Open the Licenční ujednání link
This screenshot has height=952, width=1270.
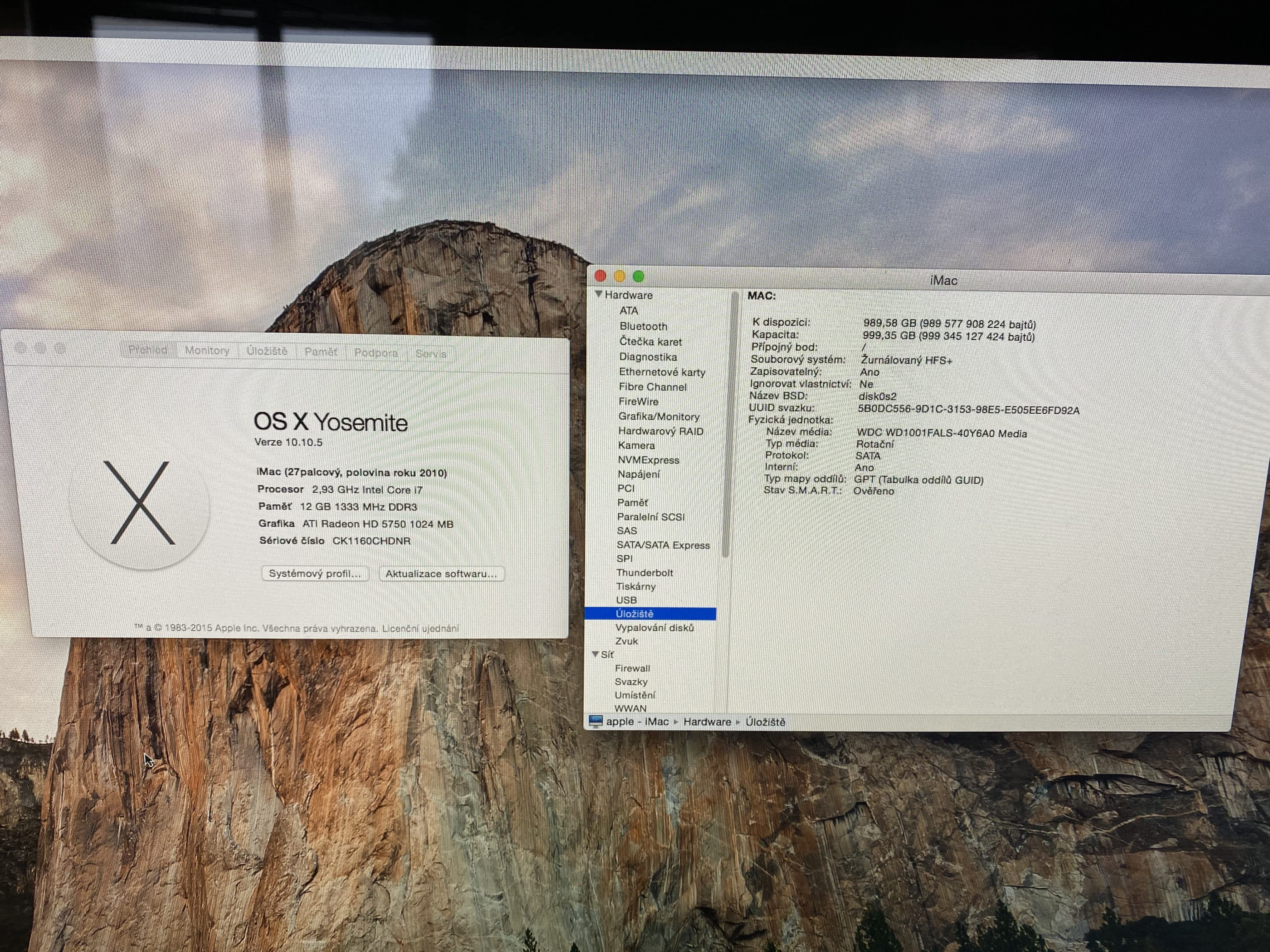point(420,628)
